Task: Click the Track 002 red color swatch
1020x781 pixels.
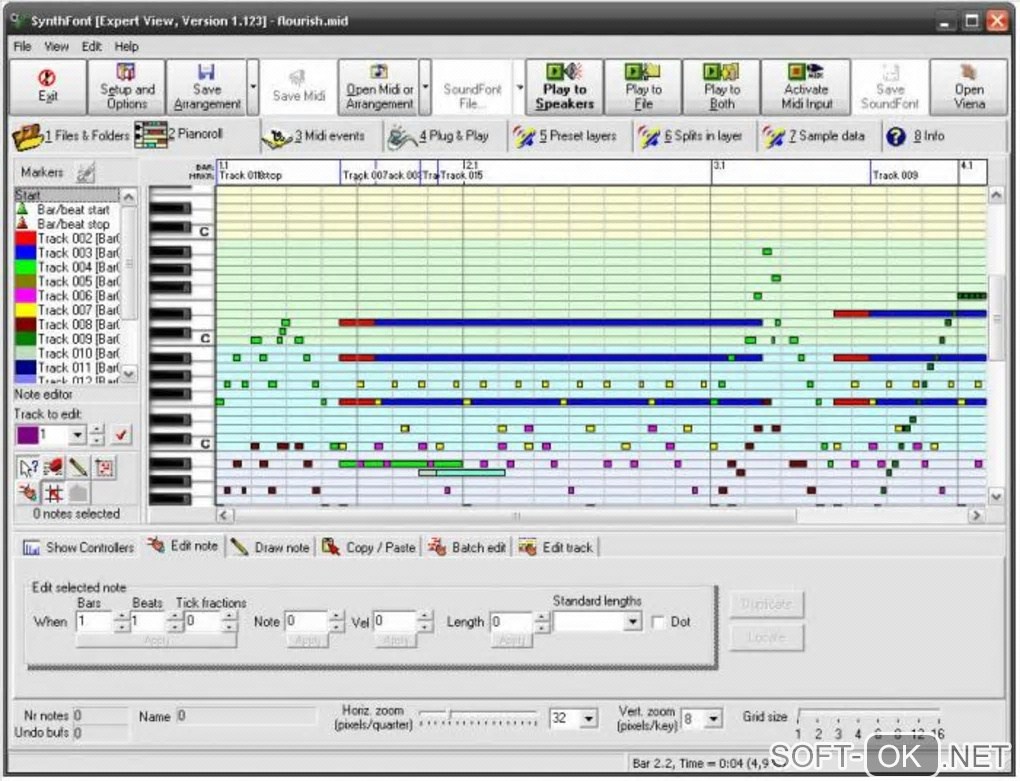Action: (x=25, y=239)
